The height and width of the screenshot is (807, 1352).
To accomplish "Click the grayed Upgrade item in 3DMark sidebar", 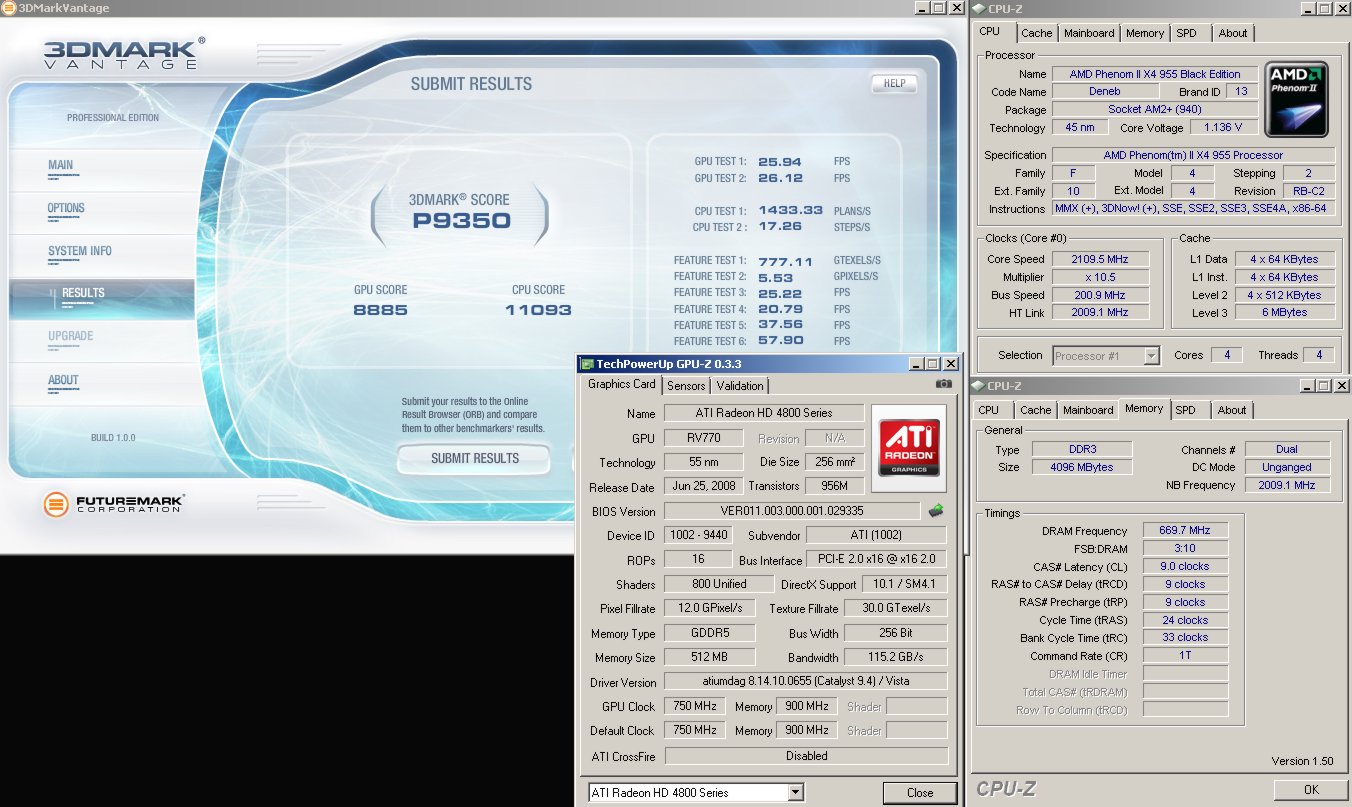I will tap(70, 336).
